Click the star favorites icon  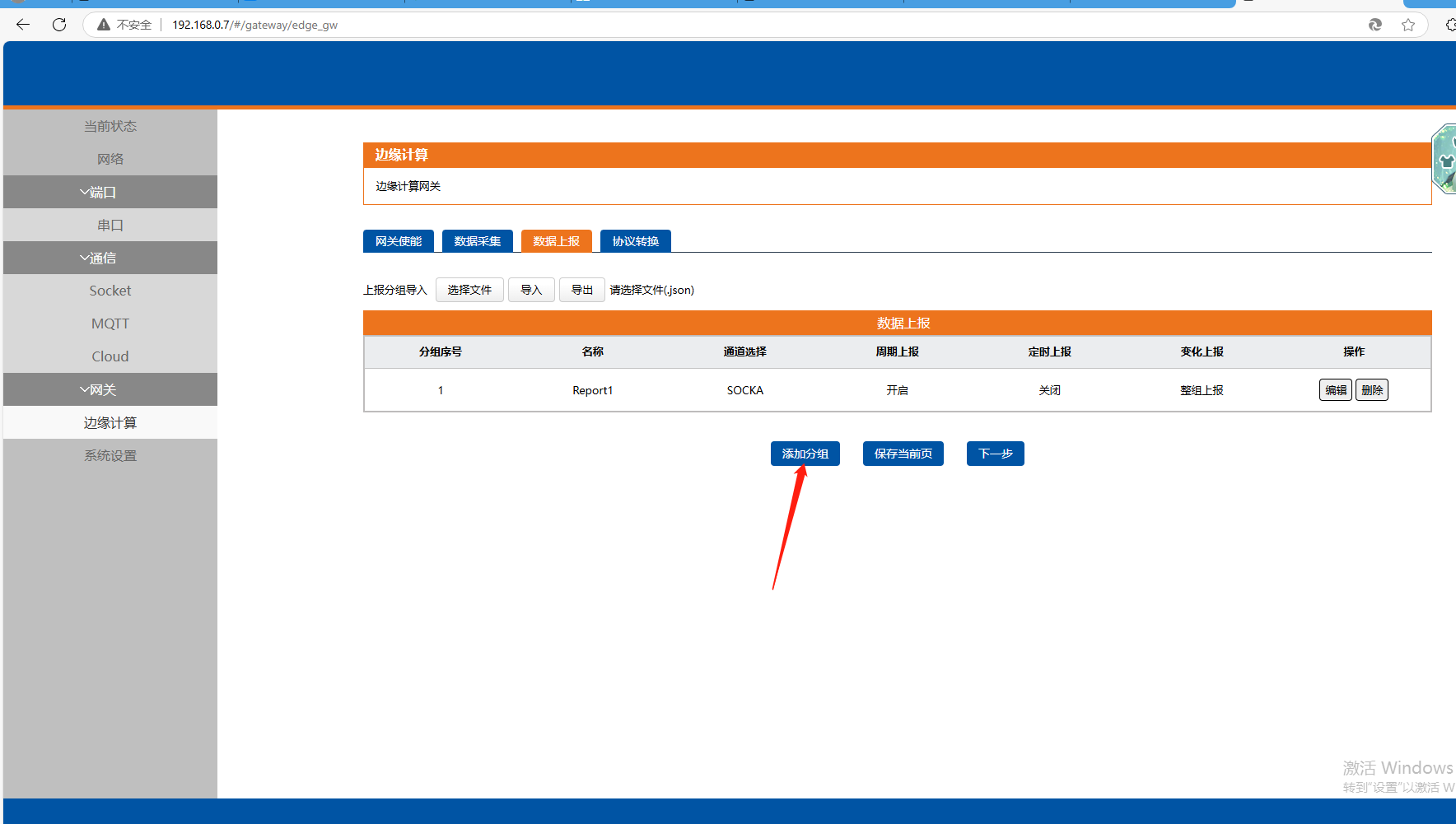point(1408,25)
